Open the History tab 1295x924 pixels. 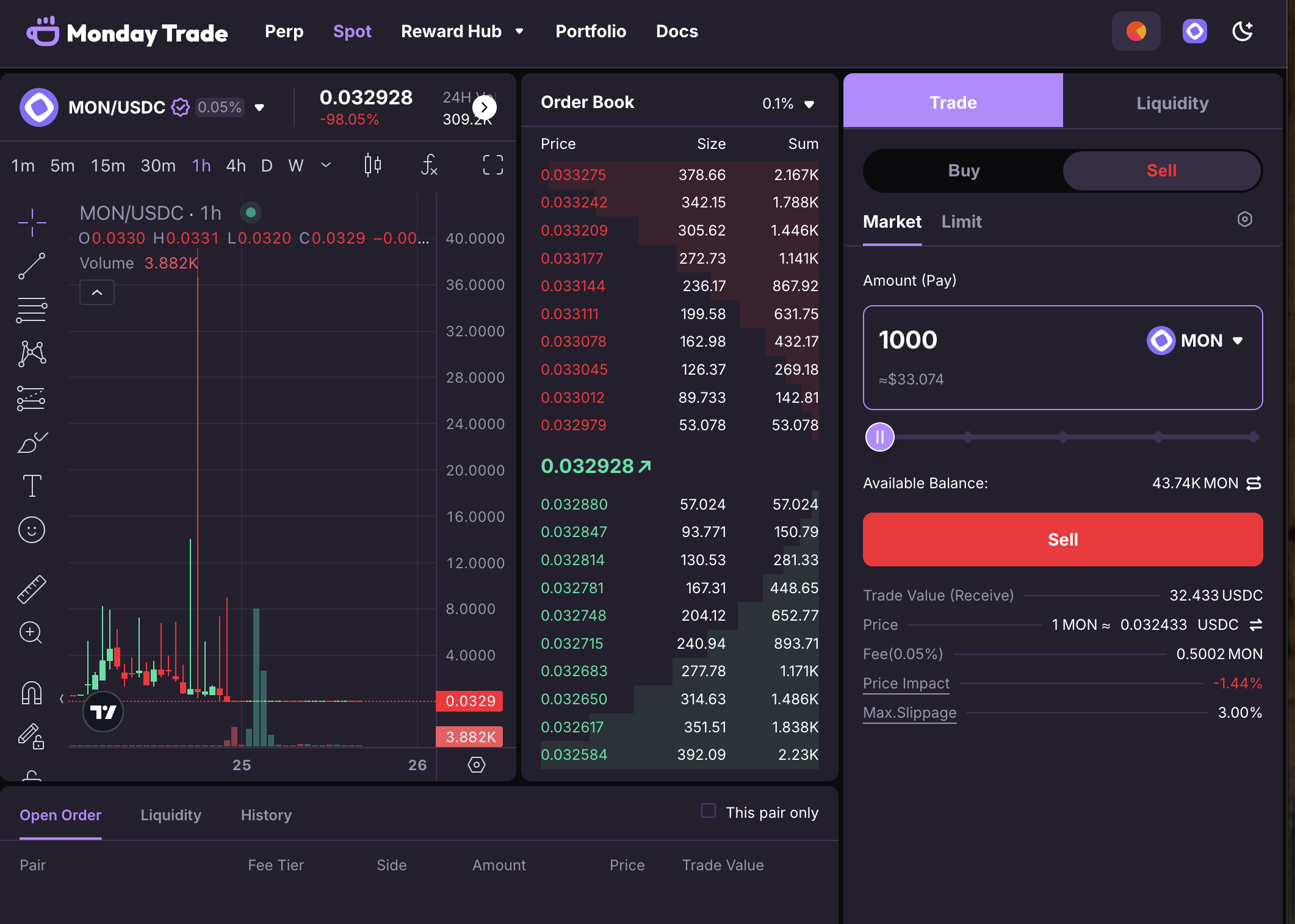tap(266, 815)
